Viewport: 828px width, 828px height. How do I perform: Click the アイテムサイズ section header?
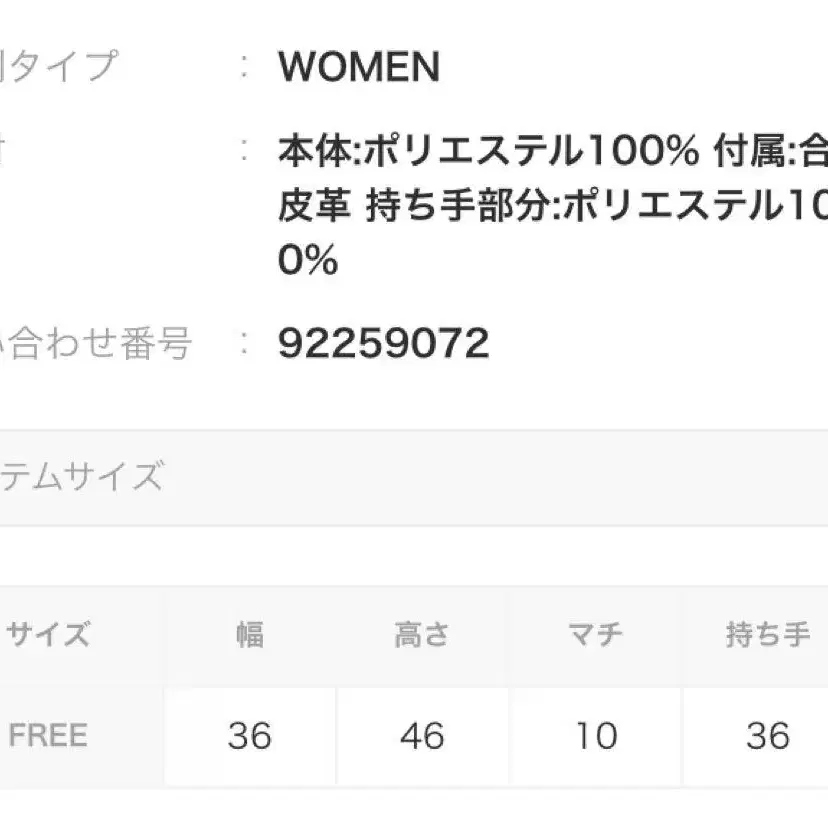coord(82,477)
